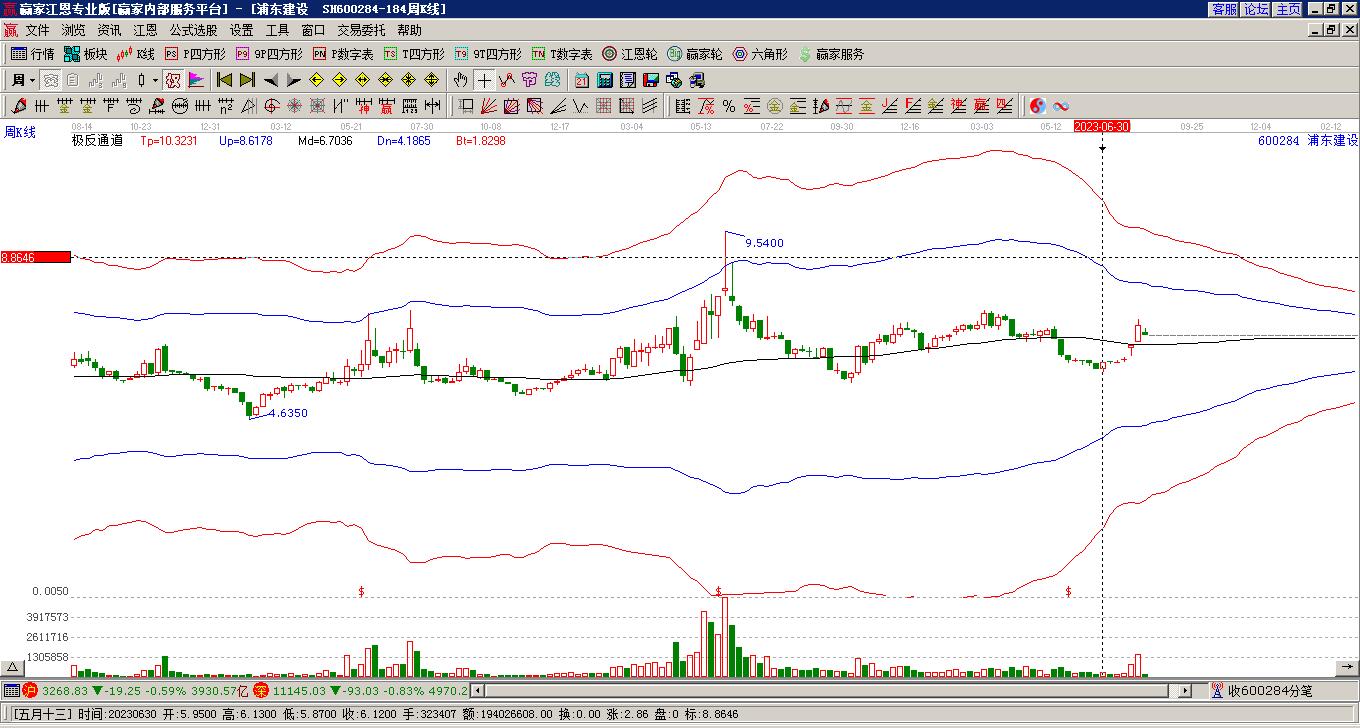Click the yin-yang symbol icon
The width and height of the screenshot is (1360, 728).
click(1038, 106)
